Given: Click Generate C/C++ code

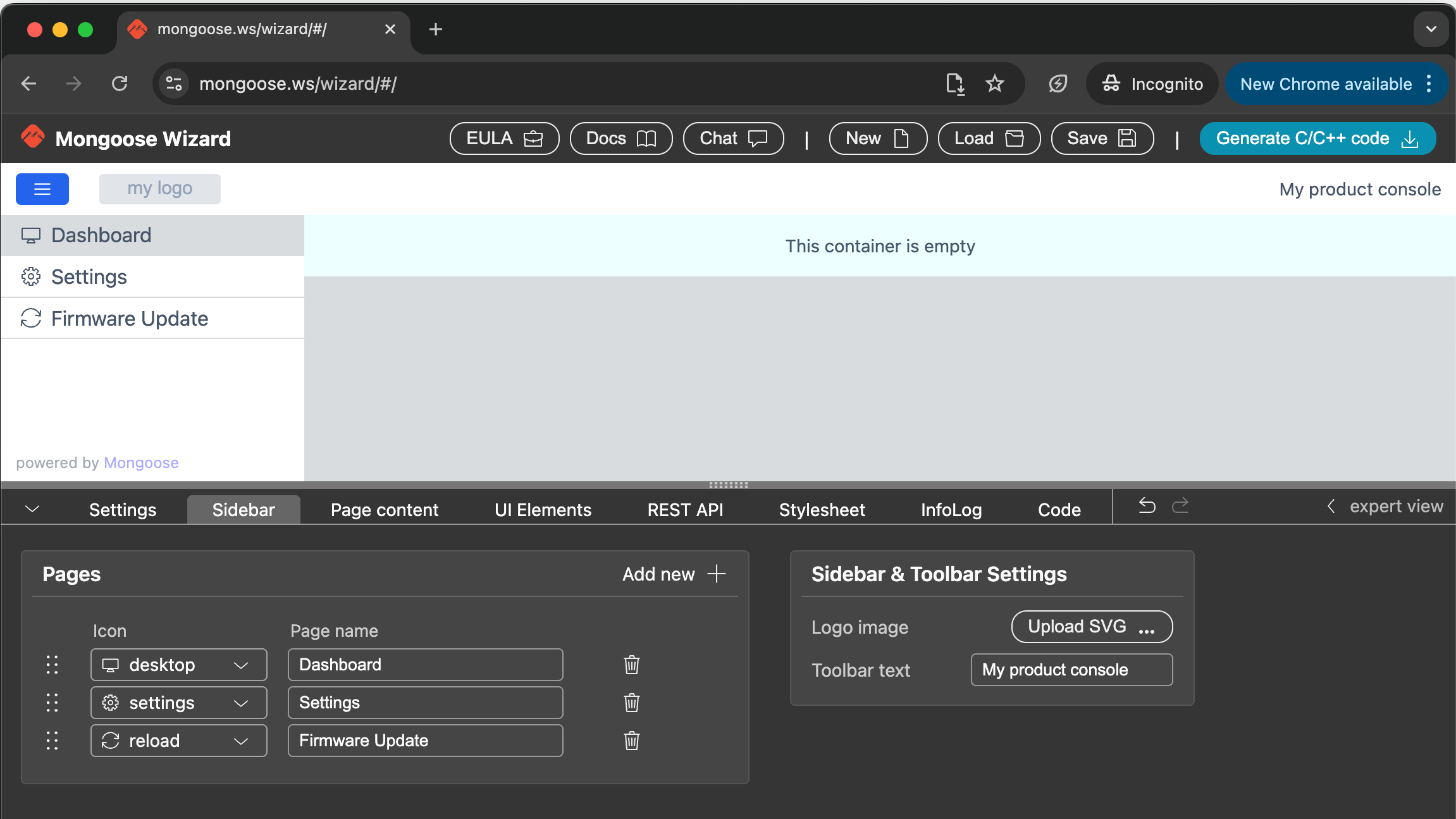Looking at the screenshot, I should click(1317, 139).
